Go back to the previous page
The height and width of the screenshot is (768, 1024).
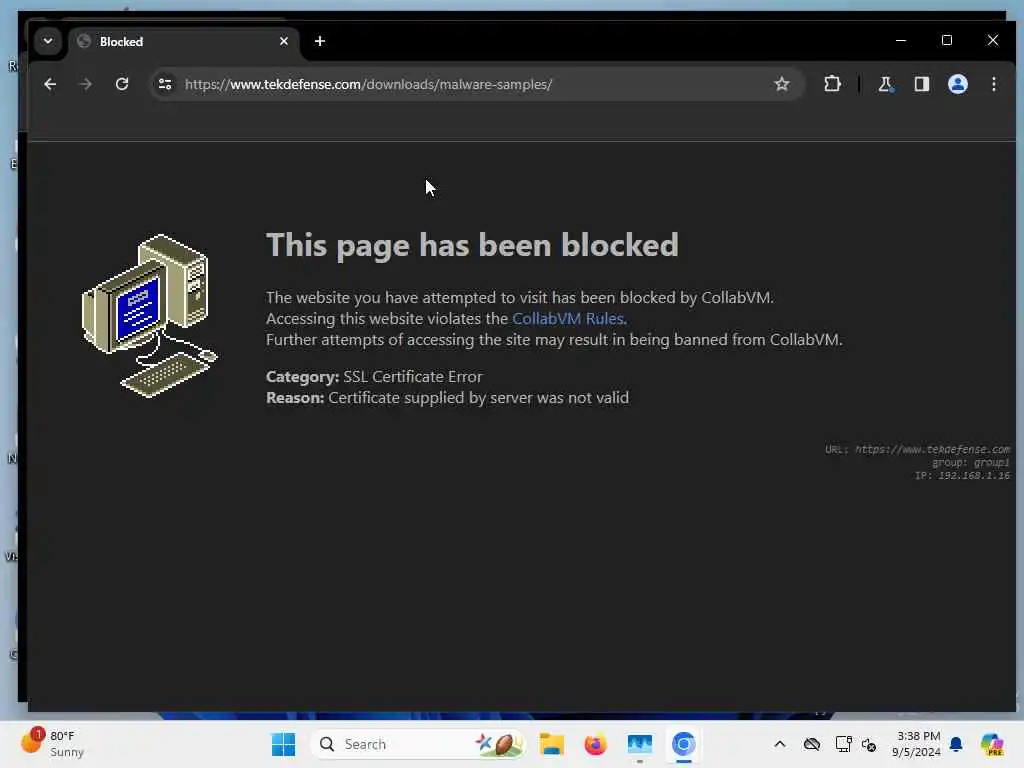pyautogui.click(x=50, y=84)
